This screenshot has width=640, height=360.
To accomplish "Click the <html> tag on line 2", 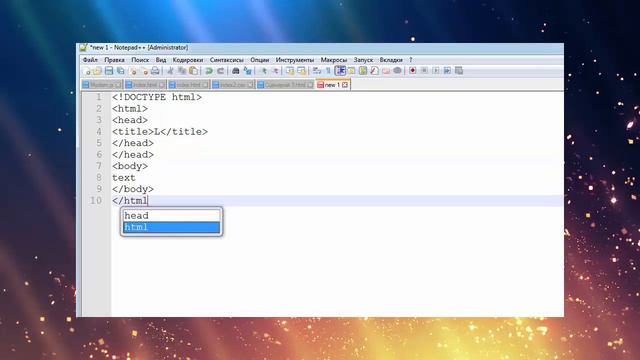I will [x=130, y=109].
